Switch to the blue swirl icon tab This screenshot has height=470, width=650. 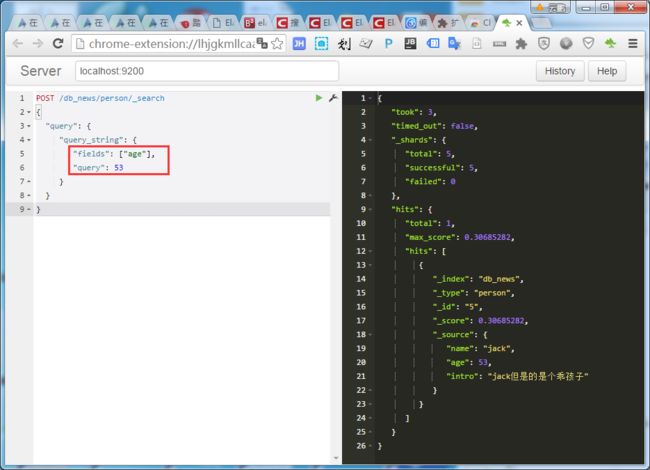point(417,23)
